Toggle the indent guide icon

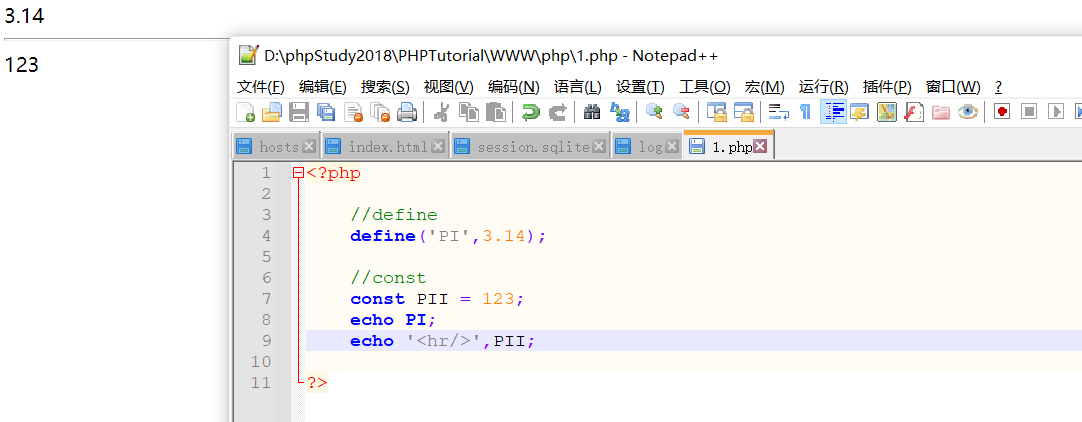pos(834,112)
